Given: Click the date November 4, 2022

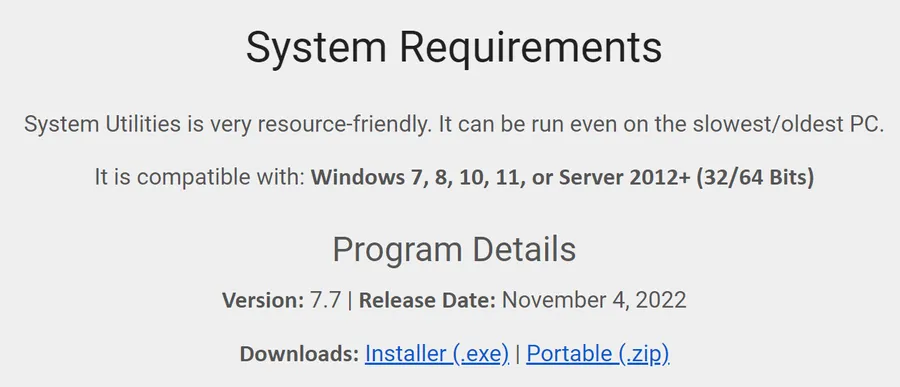Looking at the screenshot, I should pos(594,300).
